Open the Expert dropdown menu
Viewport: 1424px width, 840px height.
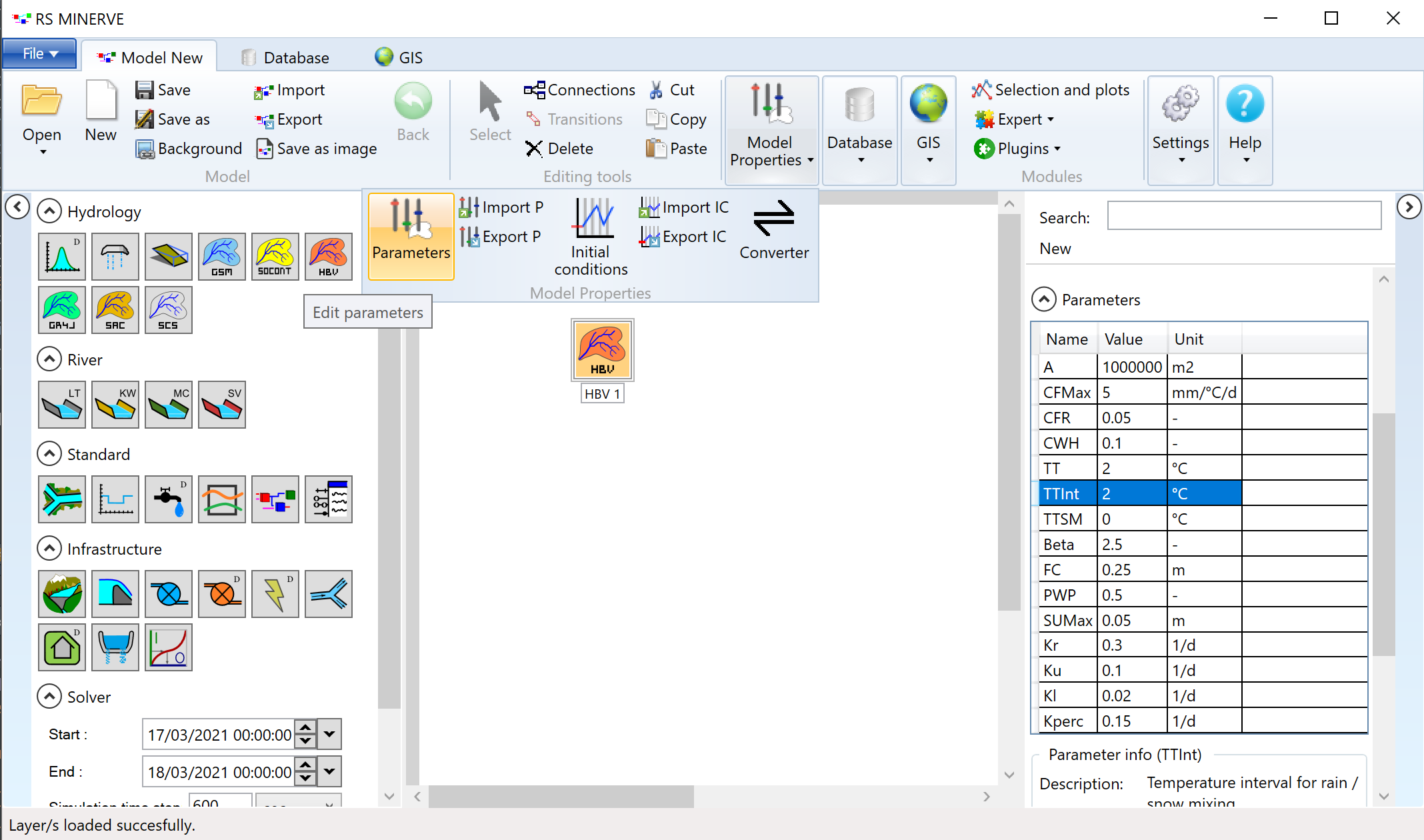coord(1014,119)
